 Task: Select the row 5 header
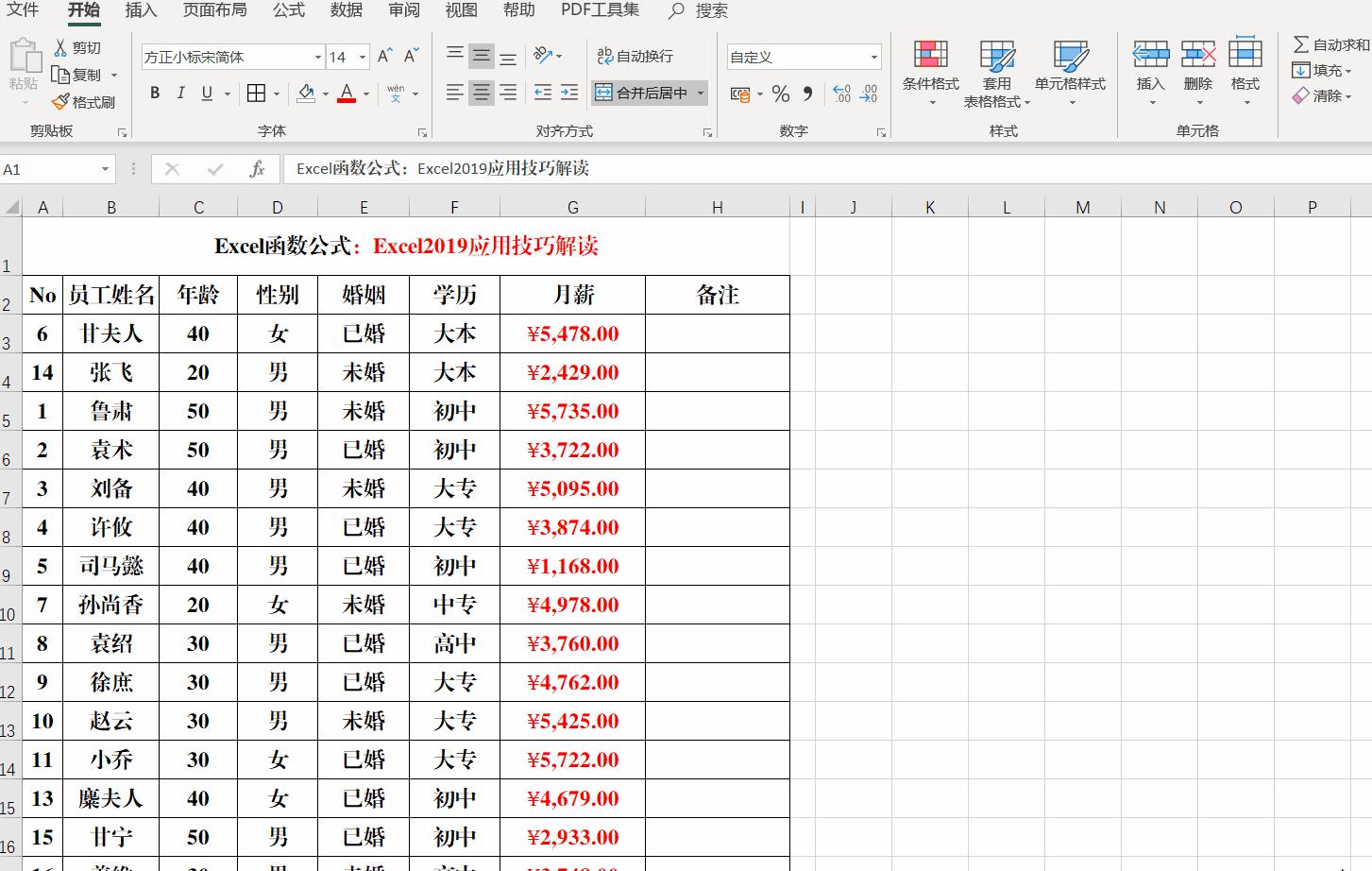click(x=10, y=411)
